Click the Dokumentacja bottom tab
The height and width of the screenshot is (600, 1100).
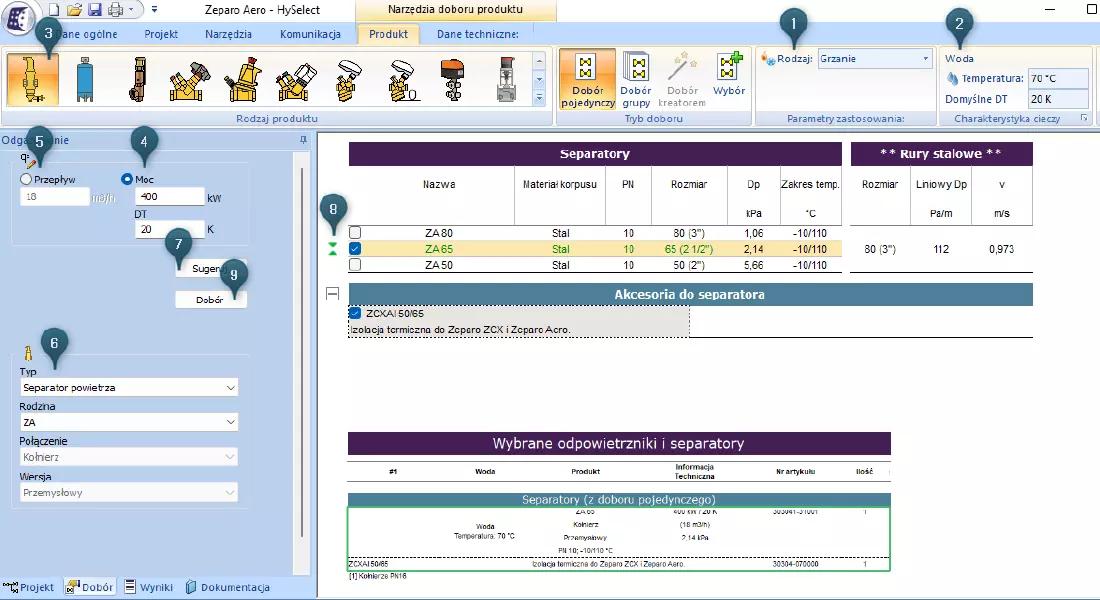click(228, 587)
